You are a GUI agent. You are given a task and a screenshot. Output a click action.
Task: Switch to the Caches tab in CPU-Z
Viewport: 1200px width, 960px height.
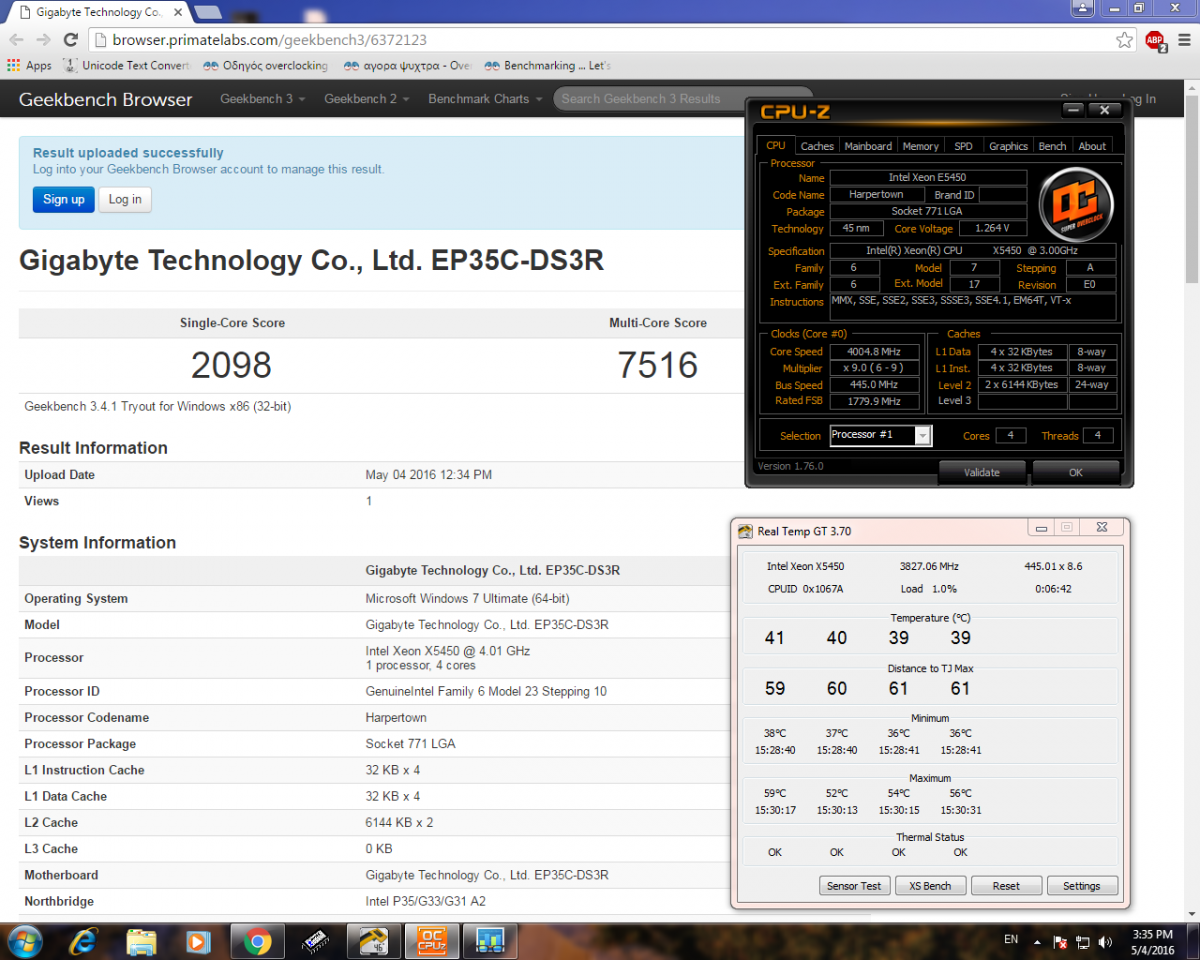click(x=817, y=146)
